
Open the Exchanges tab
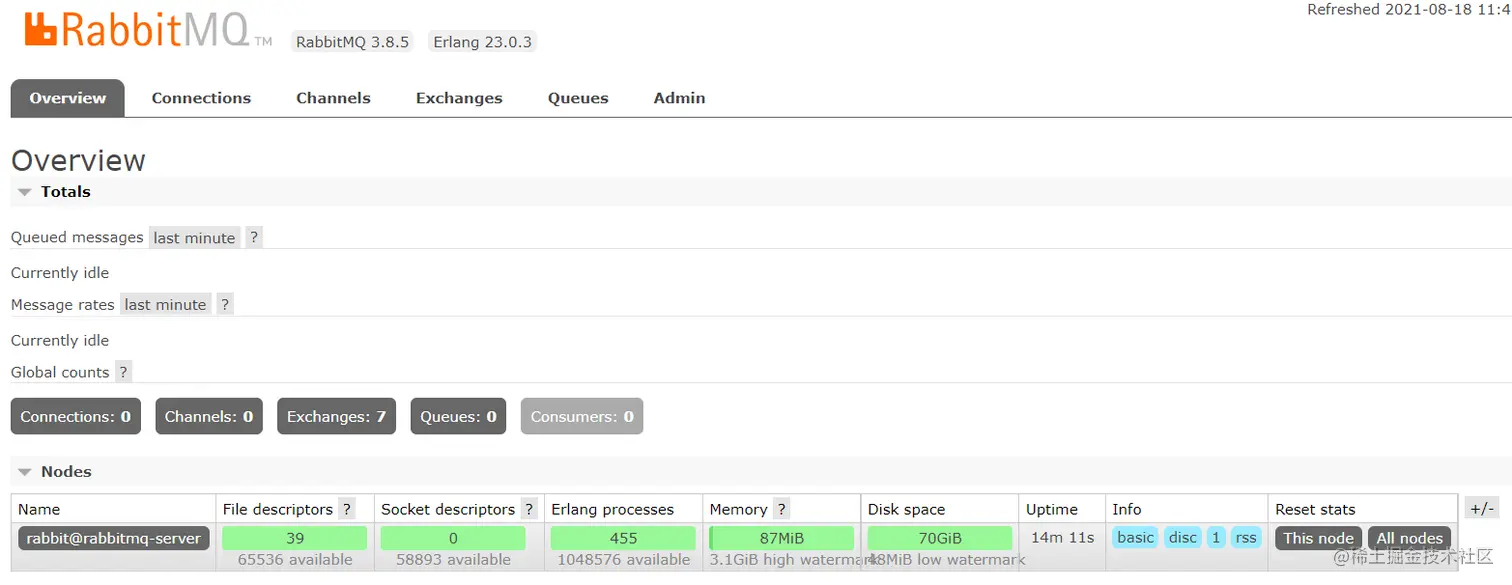[459, 98]
